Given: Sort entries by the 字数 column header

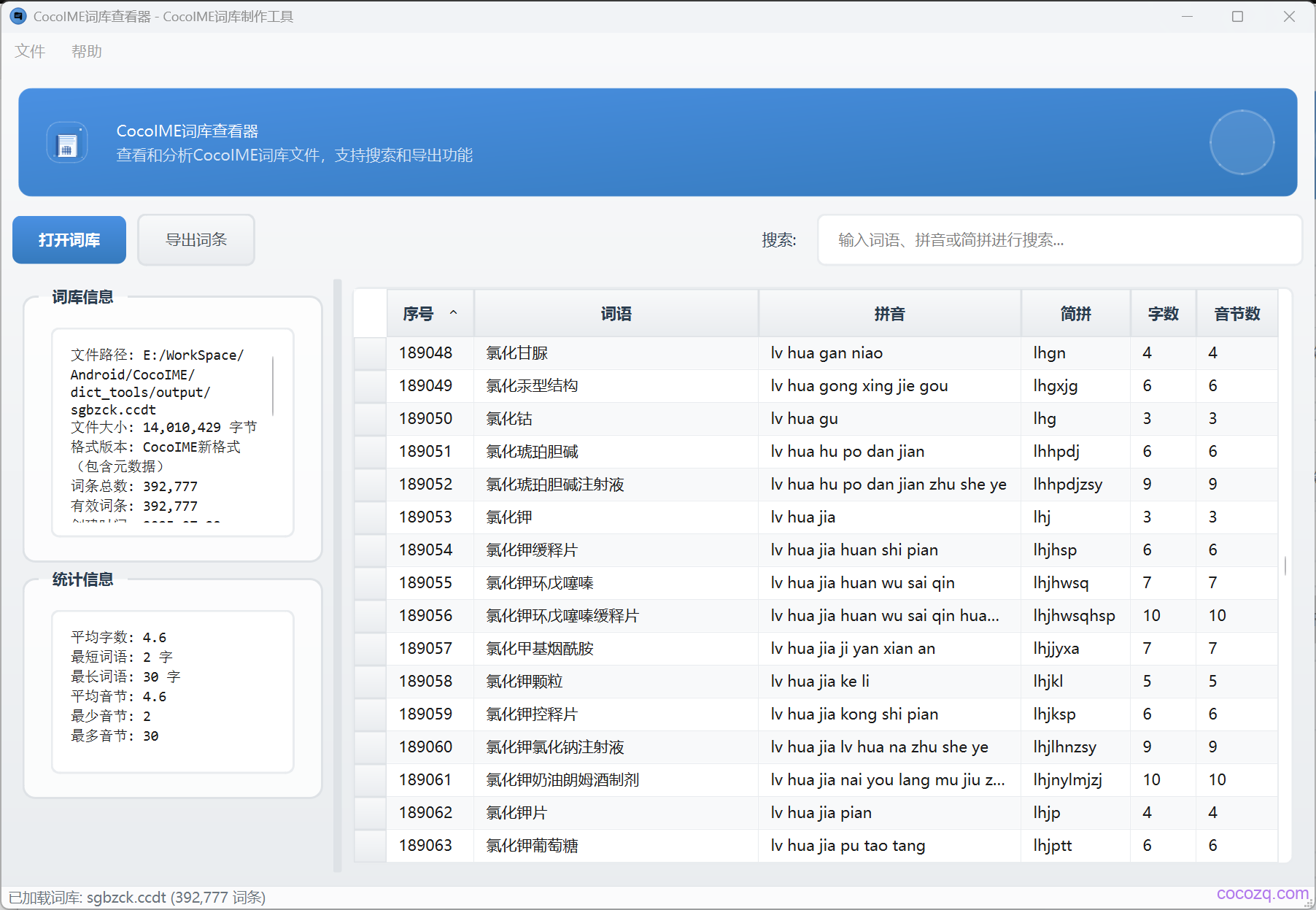Looking at the screenshot, I should (1163, 314).
